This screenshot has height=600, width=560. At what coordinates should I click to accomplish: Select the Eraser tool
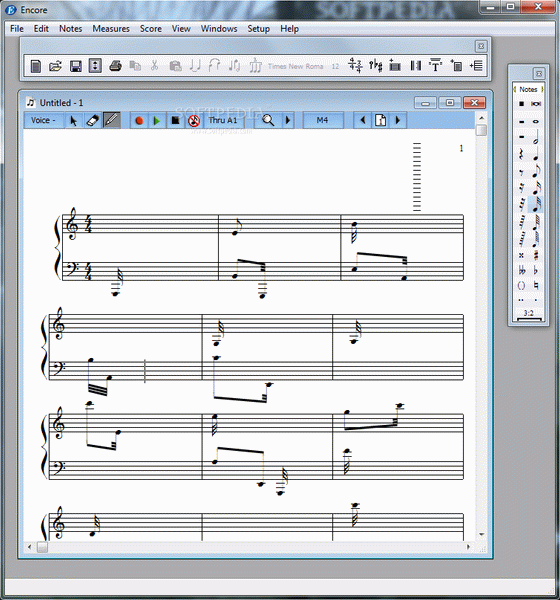93,121
